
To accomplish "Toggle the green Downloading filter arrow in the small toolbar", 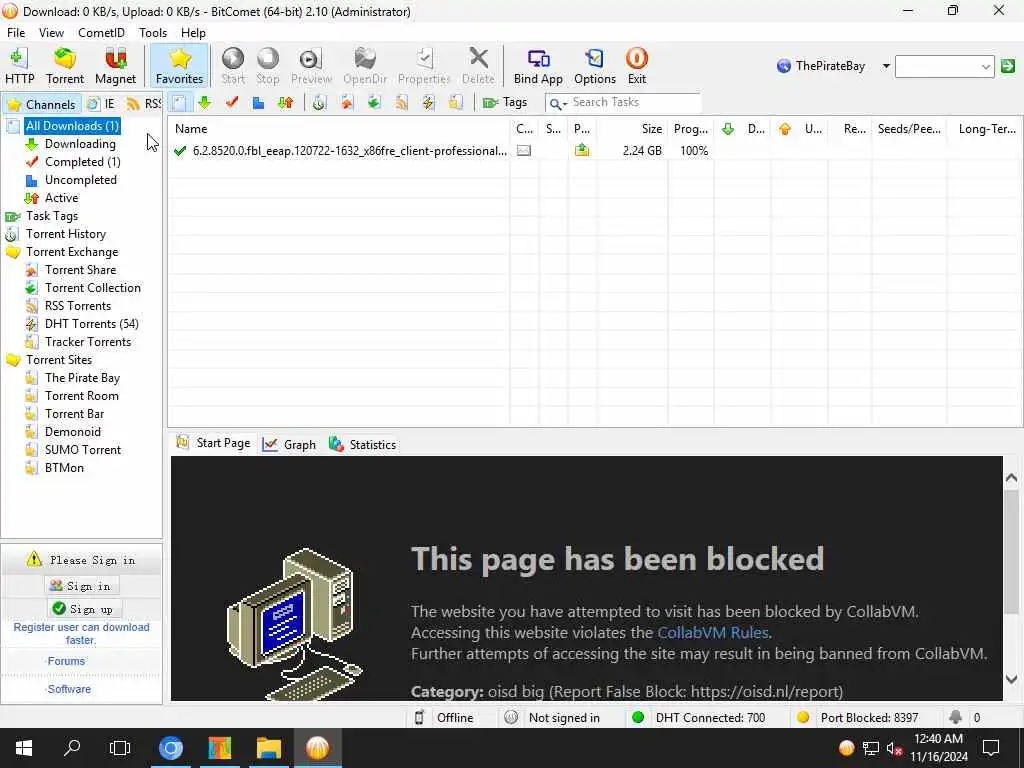I will point(204,103).
